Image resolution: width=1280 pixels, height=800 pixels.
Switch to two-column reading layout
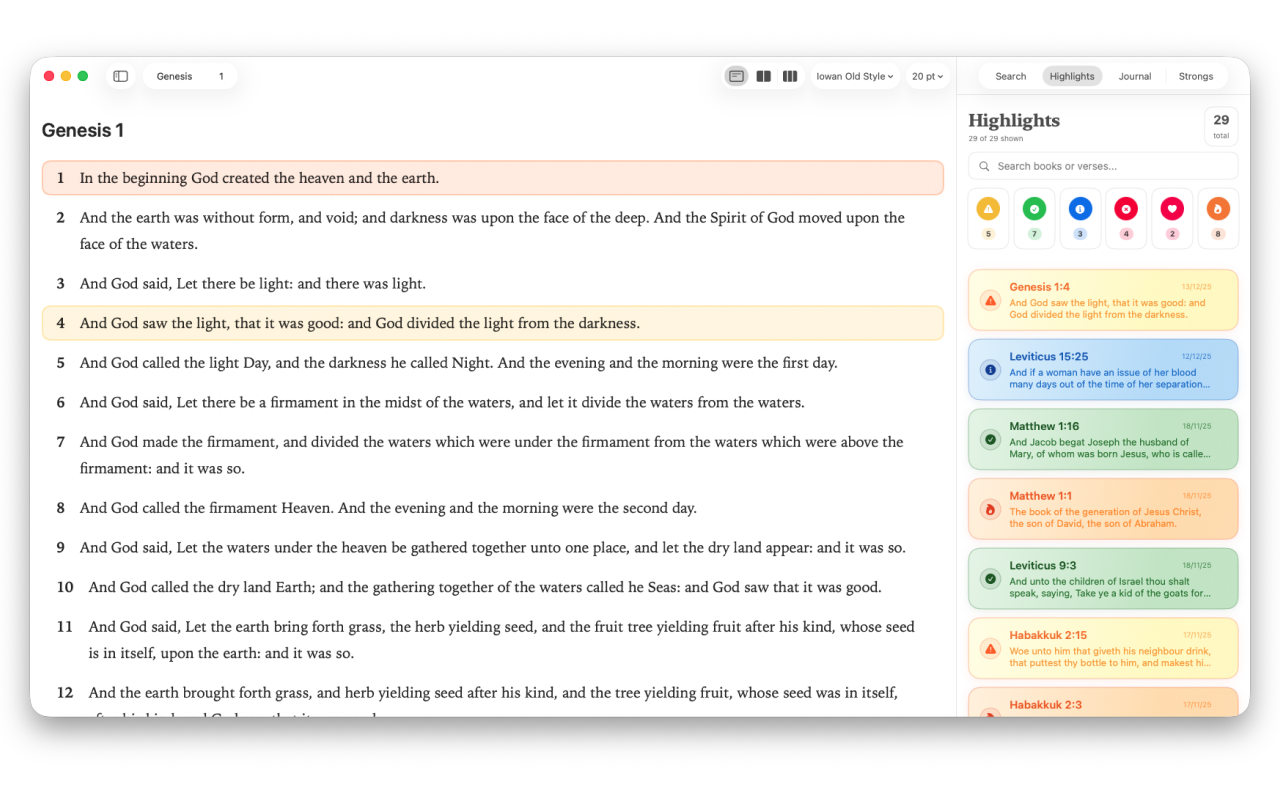[x=764, y=76]
